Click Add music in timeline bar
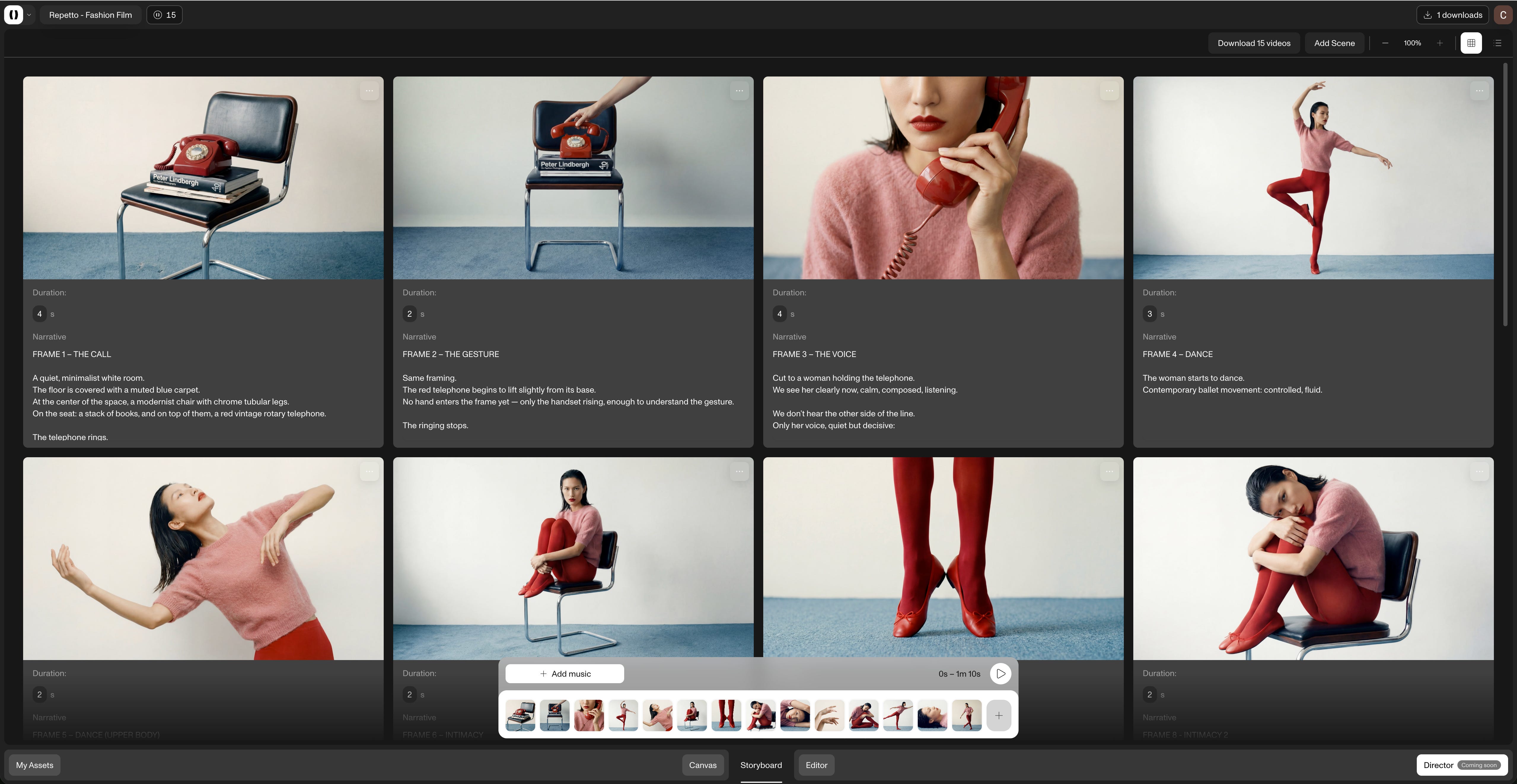This screenshot has height=784, width=1517. 565,674
